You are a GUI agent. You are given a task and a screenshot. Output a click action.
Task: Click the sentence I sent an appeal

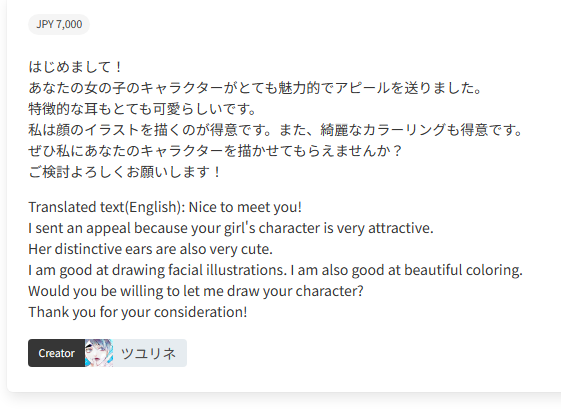coord(231,228)
